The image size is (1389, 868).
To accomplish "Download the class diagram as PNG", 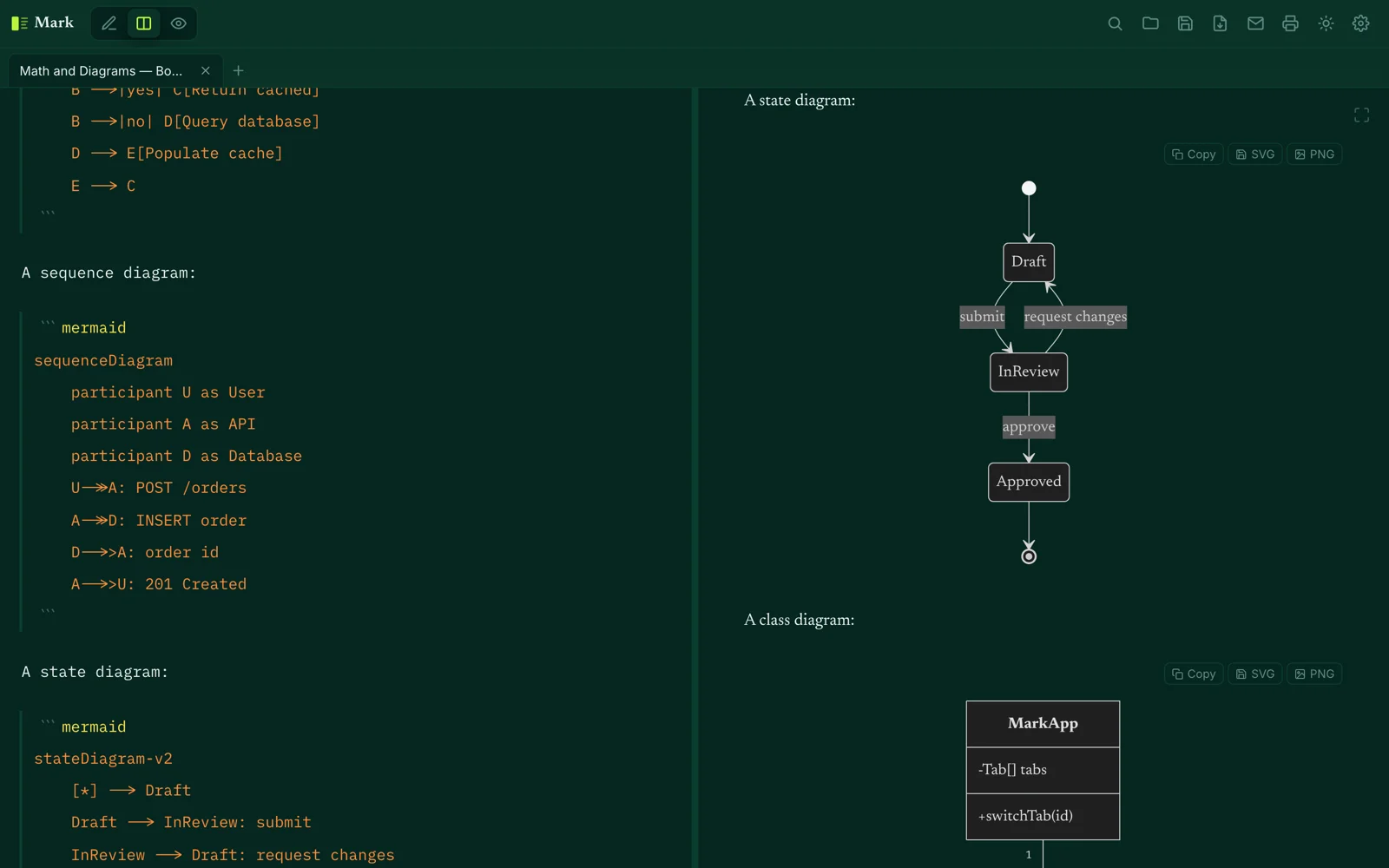I will tap(1314, 674).
